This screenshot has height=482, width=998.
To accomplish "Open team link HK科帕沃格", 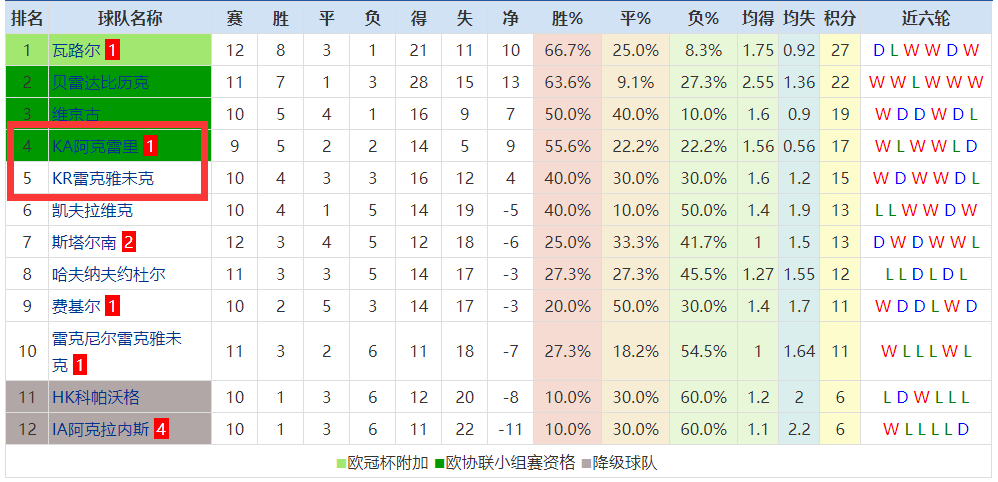I will [x=95, y=397].
